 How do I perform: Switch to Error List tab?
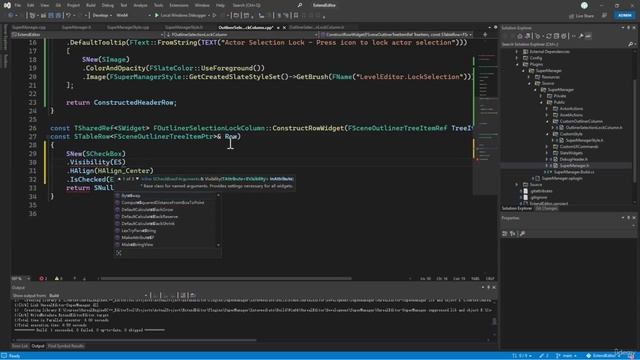point(20,346)
